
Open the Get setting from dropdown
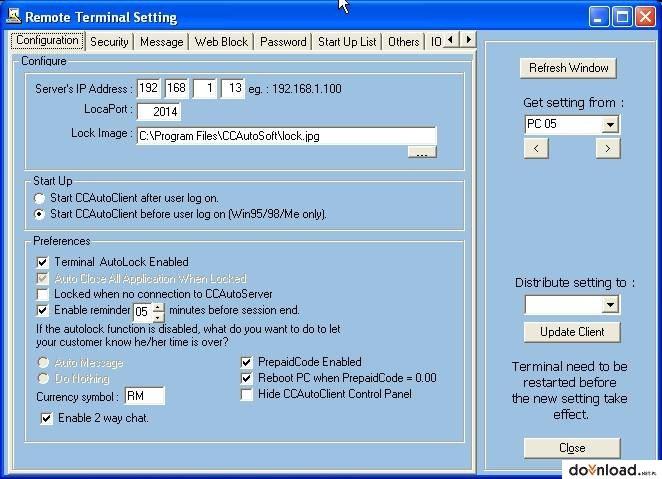(610, 124)
